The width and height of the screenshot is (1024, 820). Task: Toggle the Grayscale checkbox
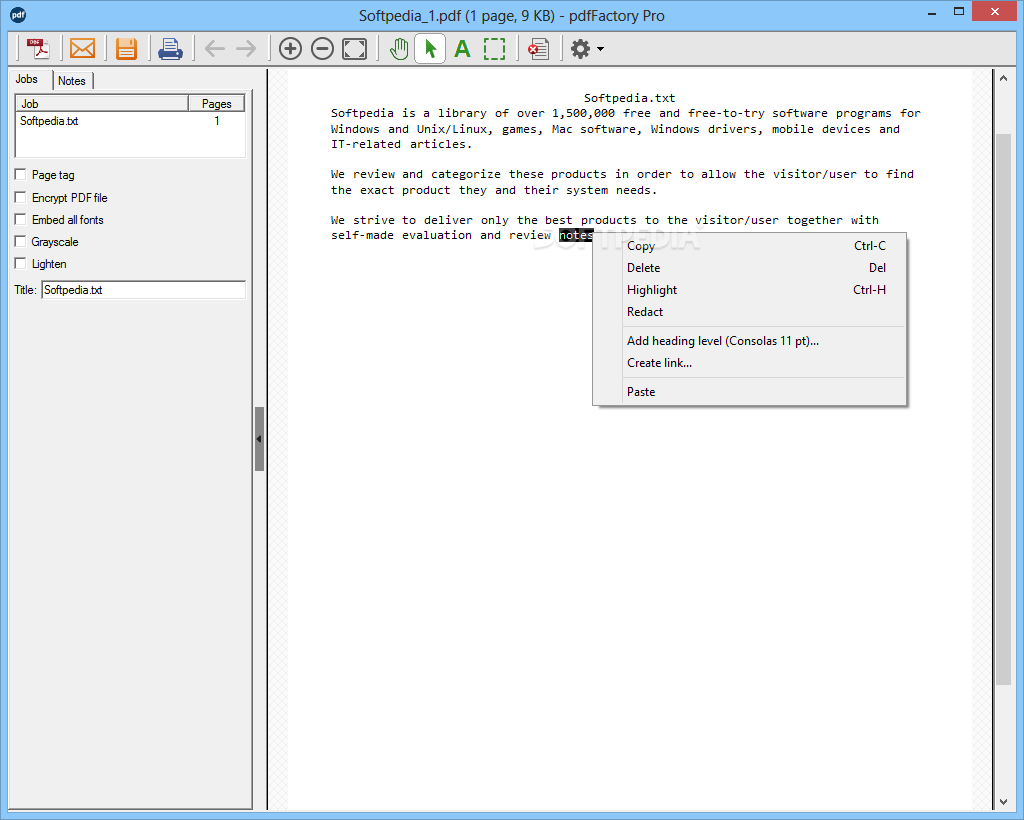point(20,242)
